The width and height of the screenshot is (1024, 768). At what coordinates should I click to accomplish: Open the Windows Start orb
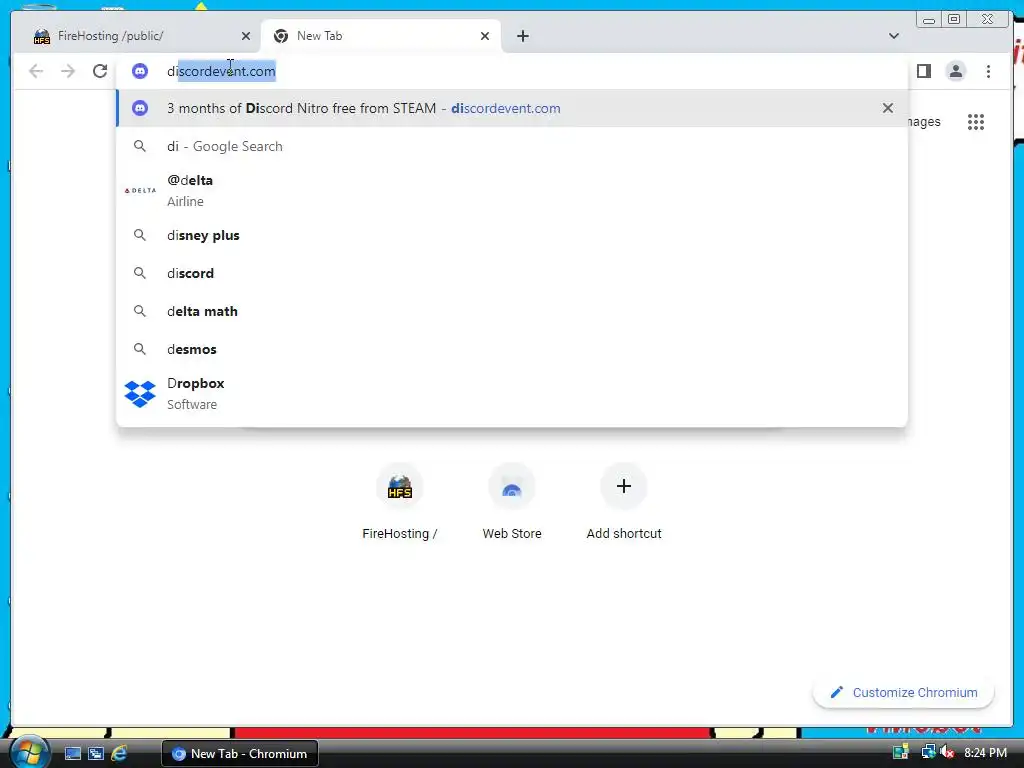point(29,753)
